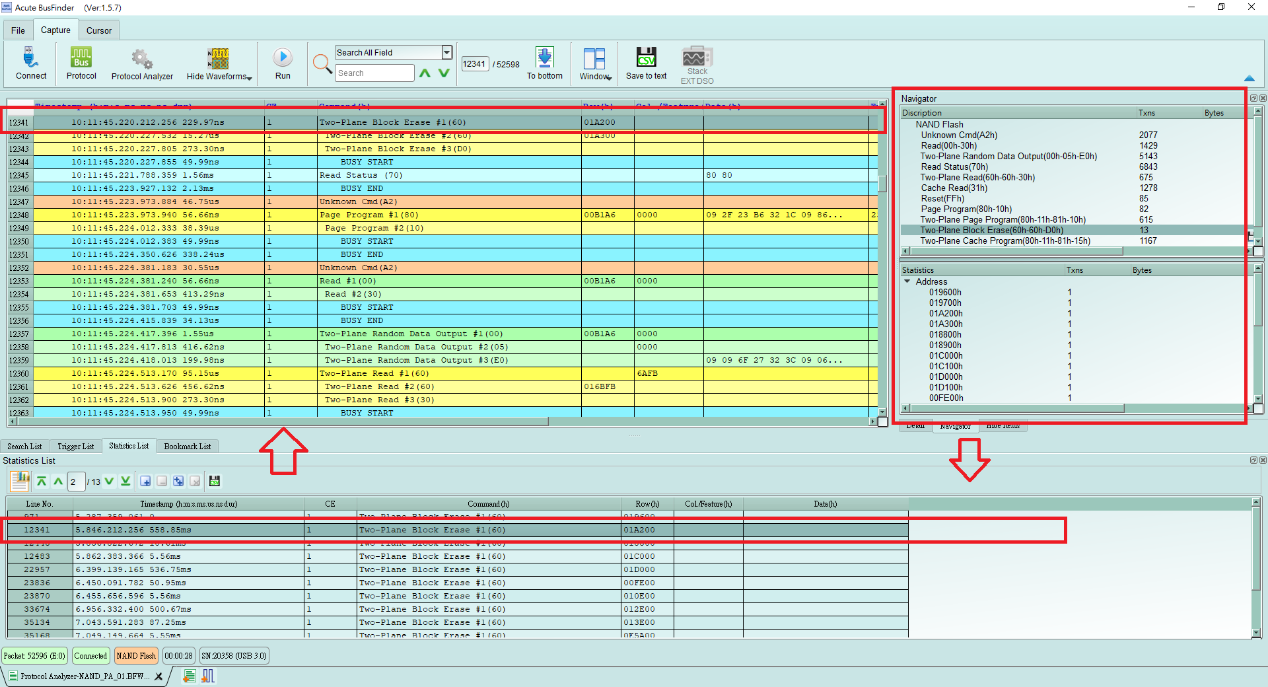The image size is (1268, 687).
Task: Select packet row 12348 Page Program #1(80)
Action: (443, 214)
